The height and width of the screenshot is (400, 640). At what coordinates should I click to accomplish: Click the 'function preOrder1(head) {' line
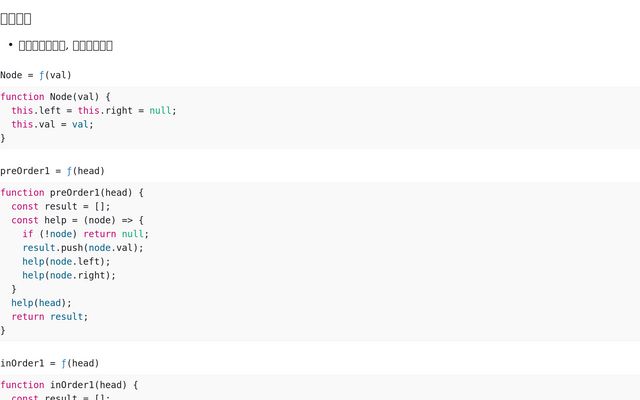click(x=72, y=192)
